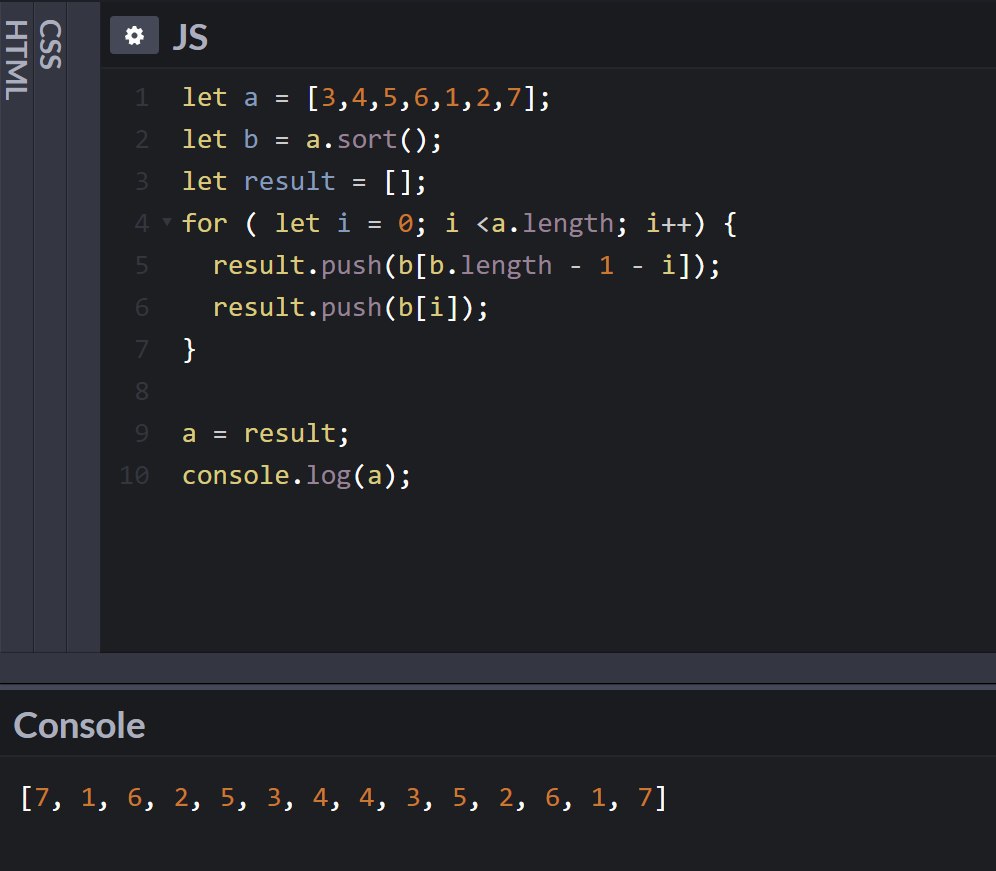Collapse the for loop fold arrow

pos(167,222)
